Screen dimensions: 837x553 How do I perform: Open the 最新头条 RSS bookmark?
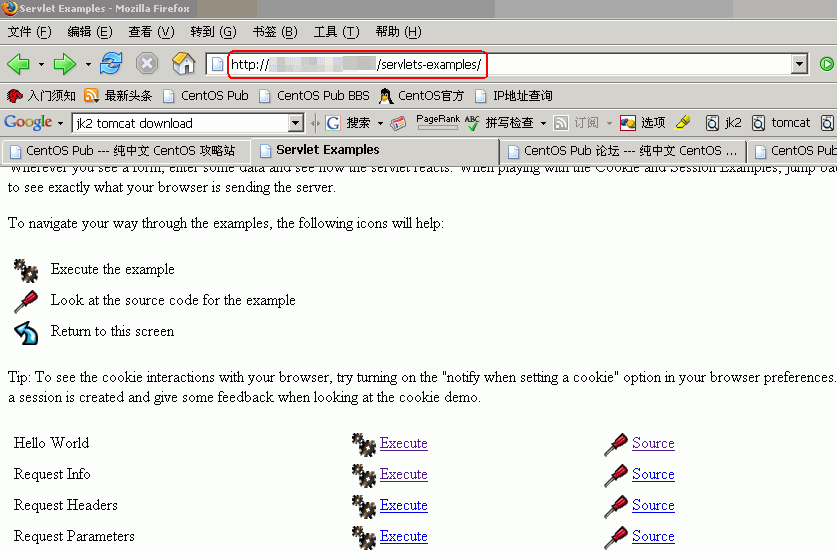pyautogui.click(x=118, y=96)
